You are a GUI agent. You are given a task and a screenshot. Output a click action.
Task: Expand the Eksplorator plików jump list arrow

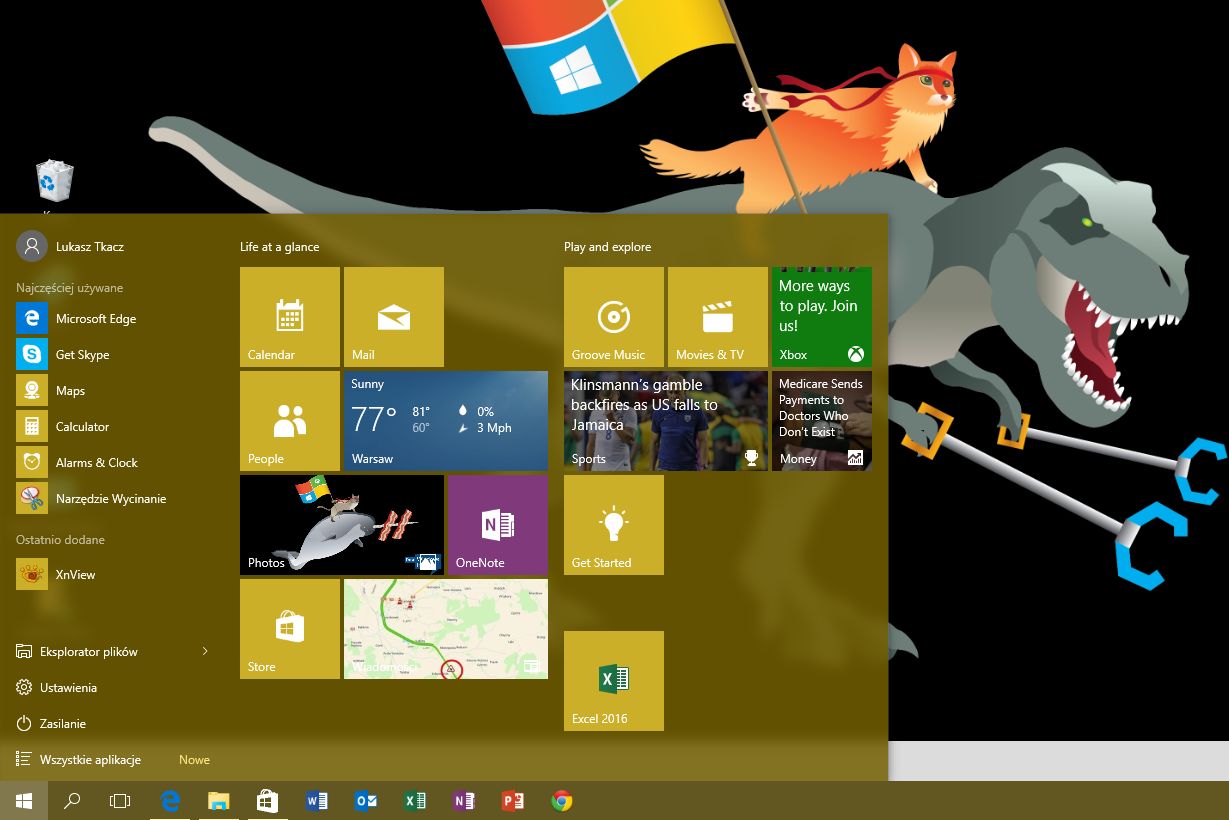205,651
